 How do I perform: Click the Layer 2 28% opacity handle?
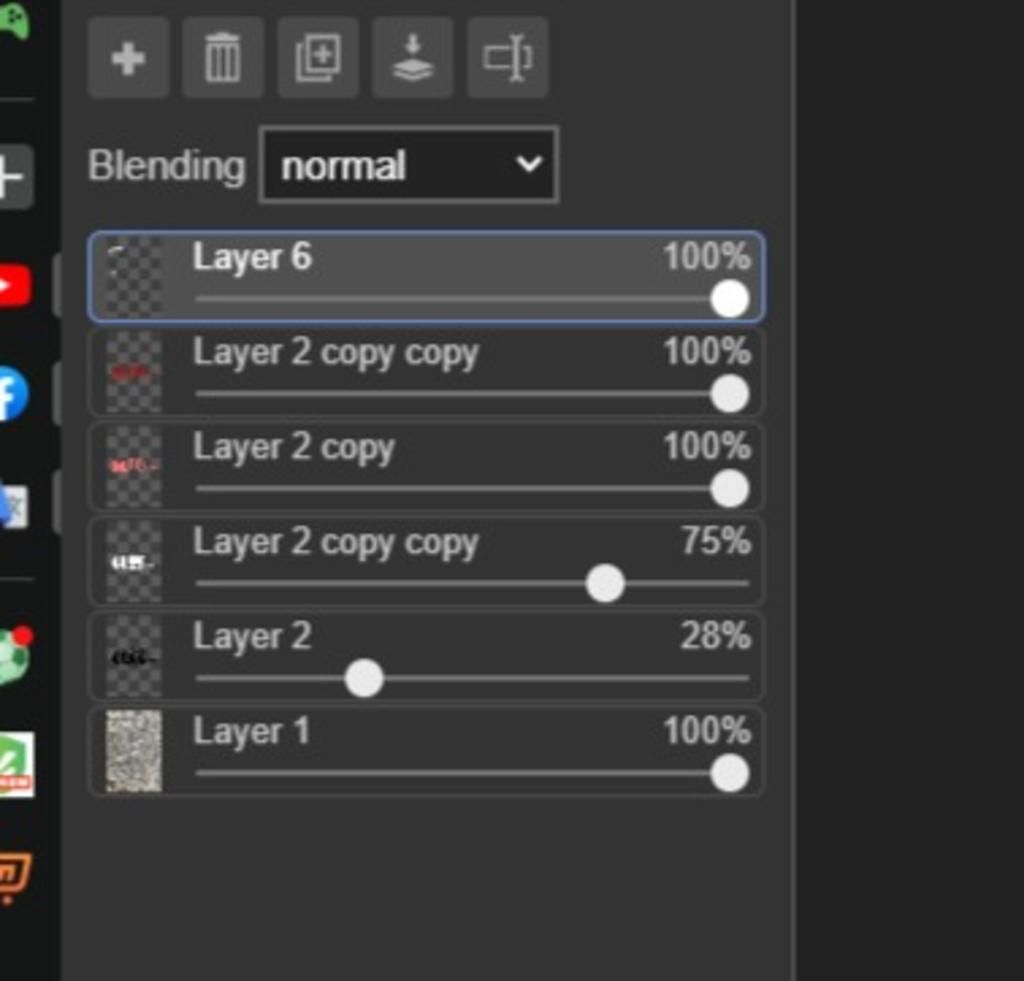click(364, 678)
